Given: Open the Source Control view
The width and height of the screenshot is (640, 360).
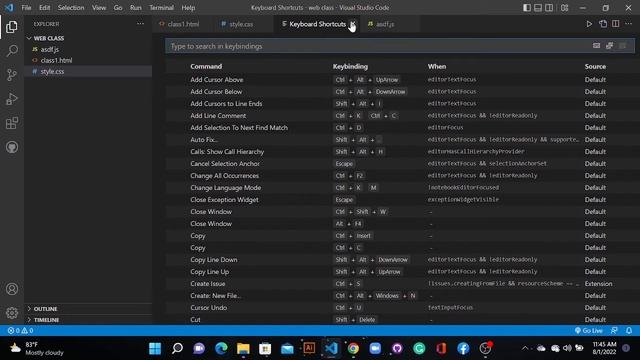Looking at the screenshot, I should (12, 75).
